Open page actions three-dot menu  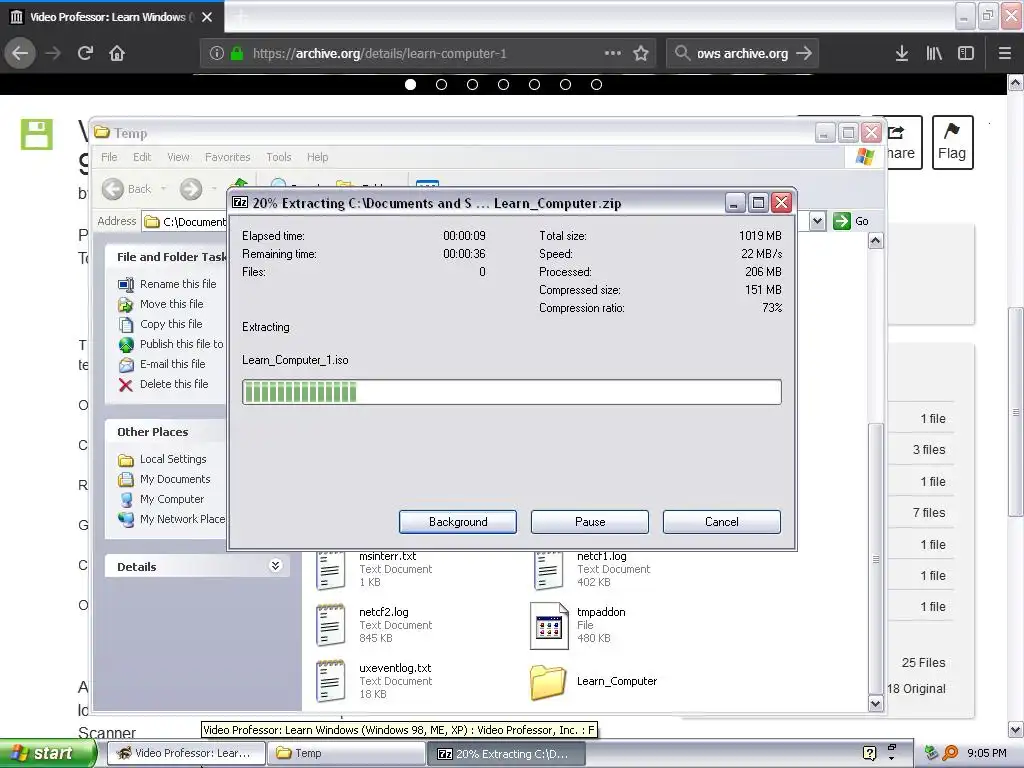[613, 53]
